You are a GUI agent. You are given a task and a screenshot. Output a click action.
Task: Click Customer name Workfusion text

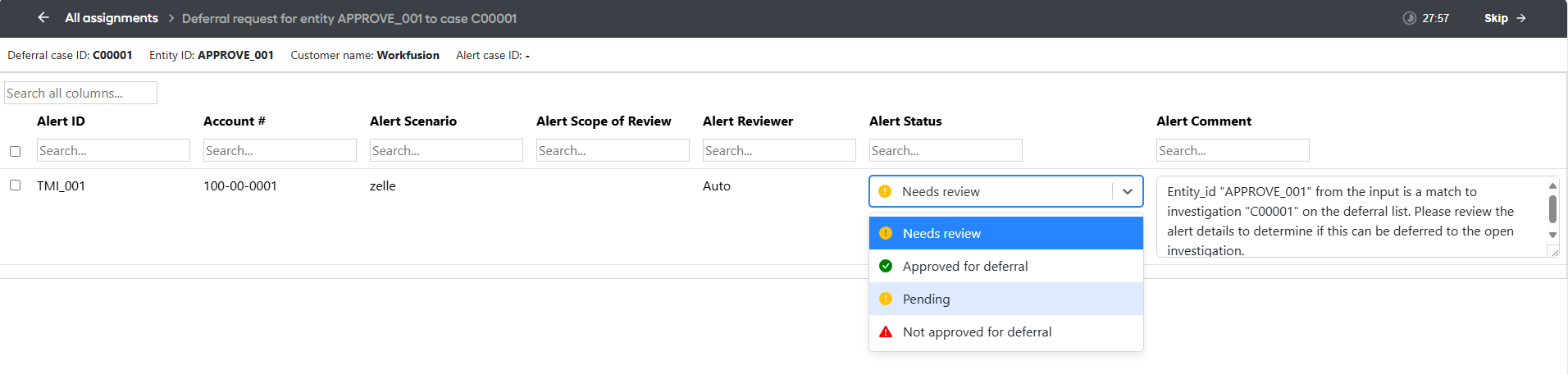(x=365, y=55)
